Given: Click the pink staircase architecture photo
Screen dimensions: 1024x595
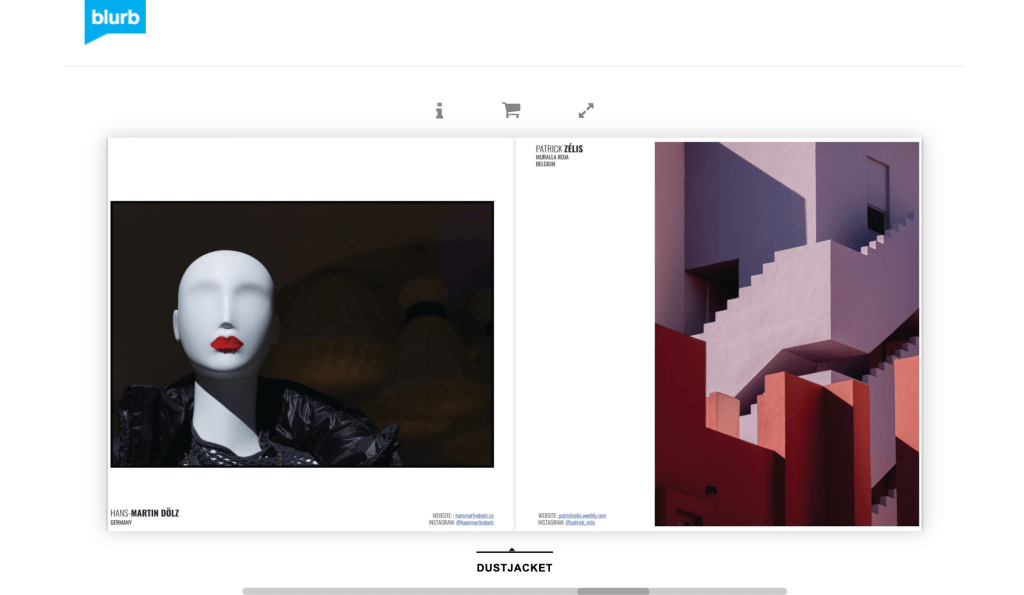Looking at the screenshot, I should tap(786, 334).
